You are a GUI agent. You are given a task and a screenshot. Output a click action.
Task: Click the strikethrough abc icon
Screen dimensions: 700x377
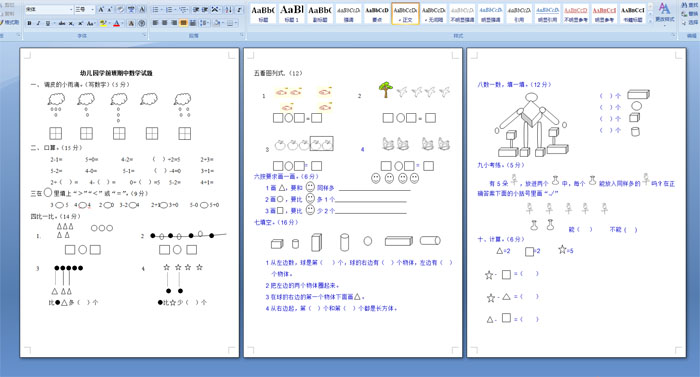[62, 23]
